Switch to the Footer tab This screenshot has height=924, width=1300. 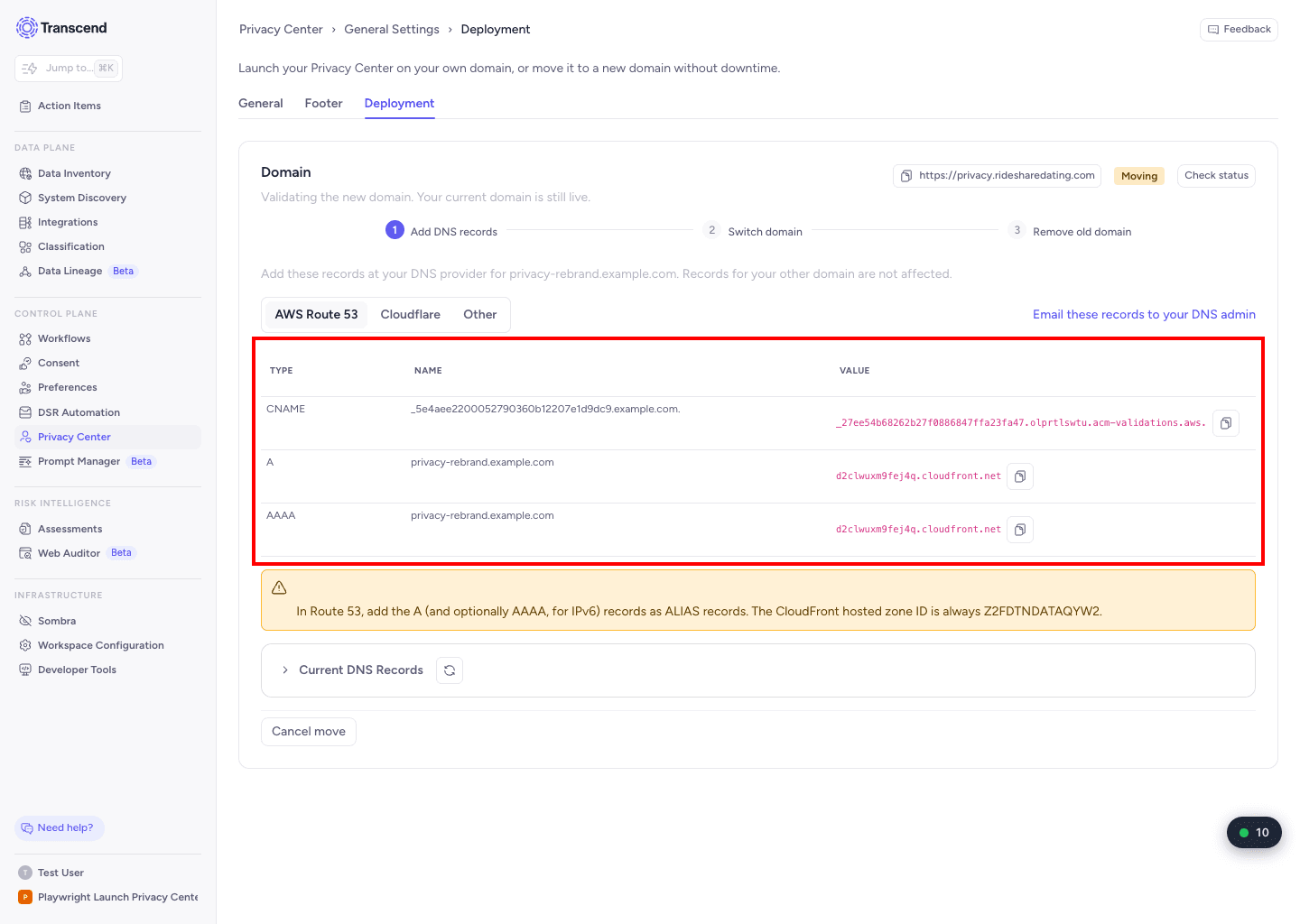tap(323, 104)
